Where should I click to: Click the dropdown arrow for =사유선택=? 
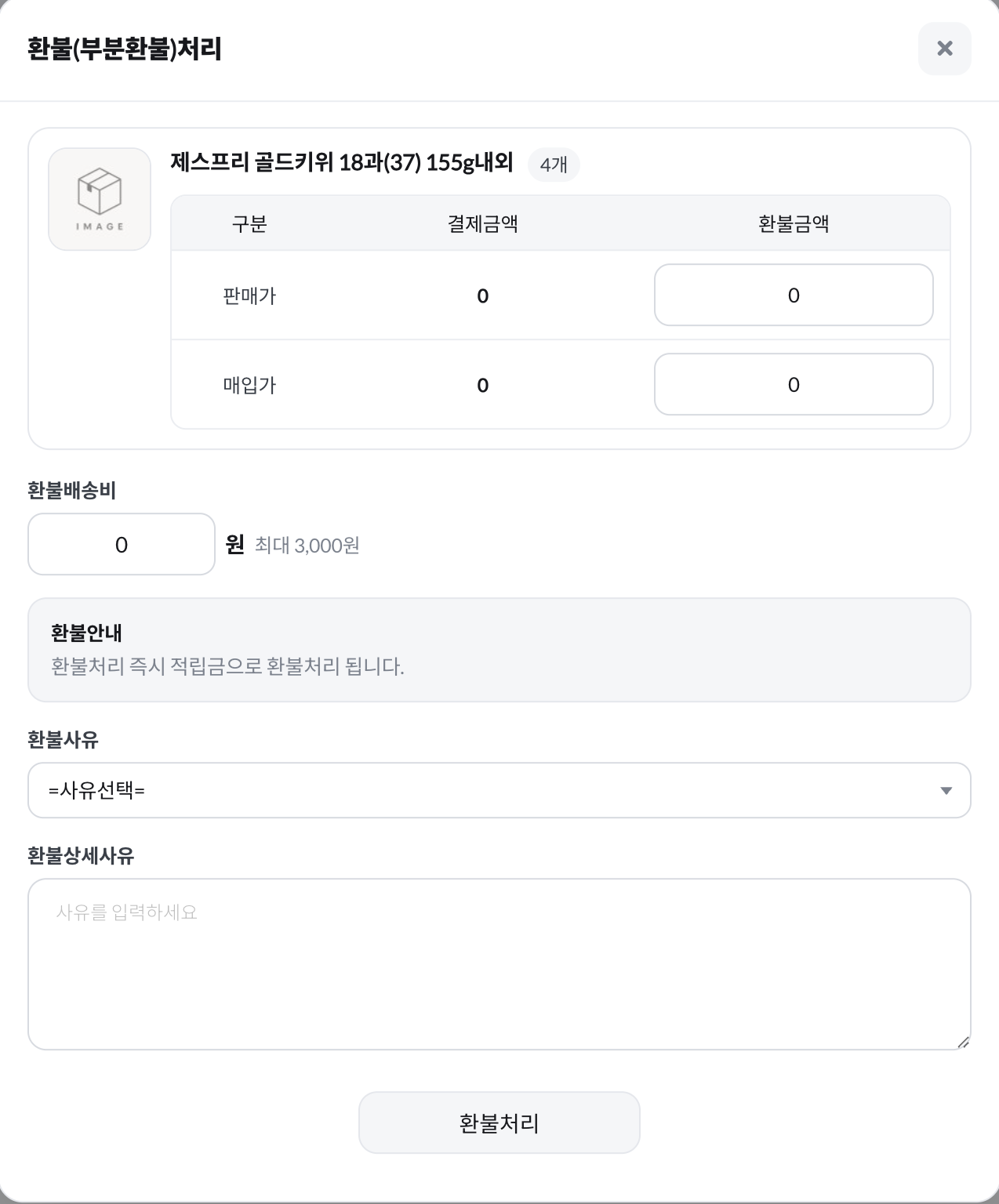point(946,790)
